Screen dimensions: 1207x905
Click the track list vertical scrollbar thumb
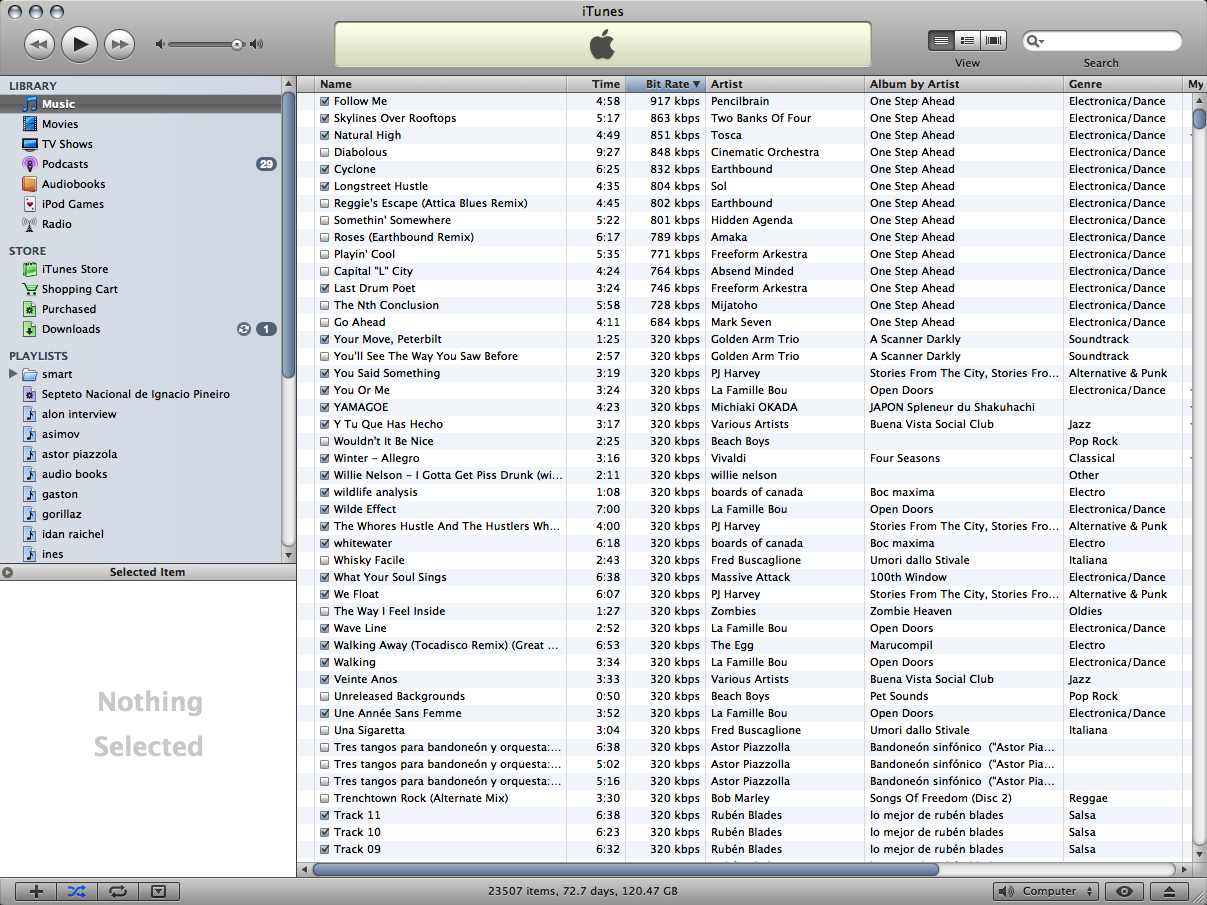1200,118
